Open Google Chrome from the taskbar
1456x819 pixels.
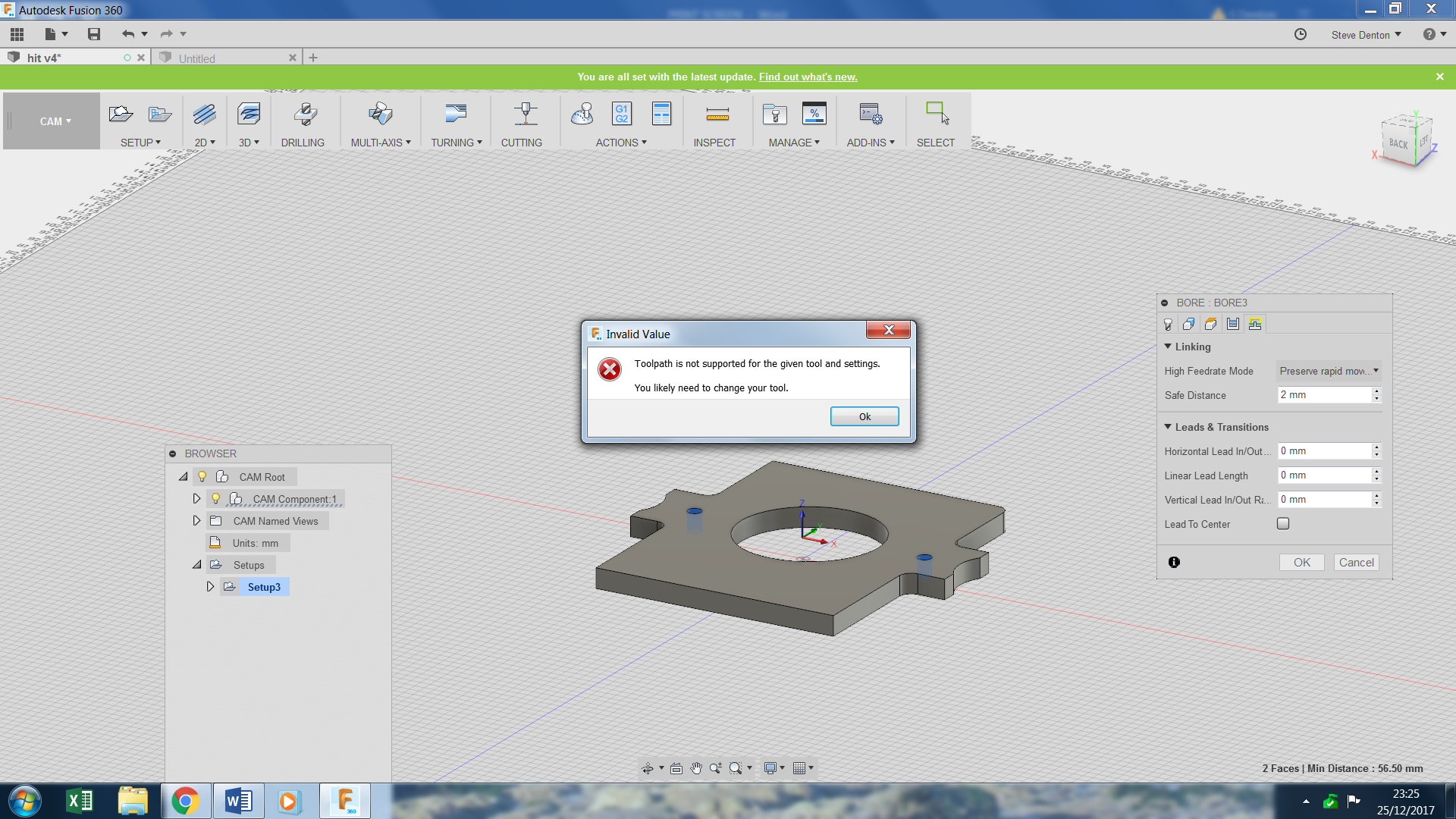(185, 801)
